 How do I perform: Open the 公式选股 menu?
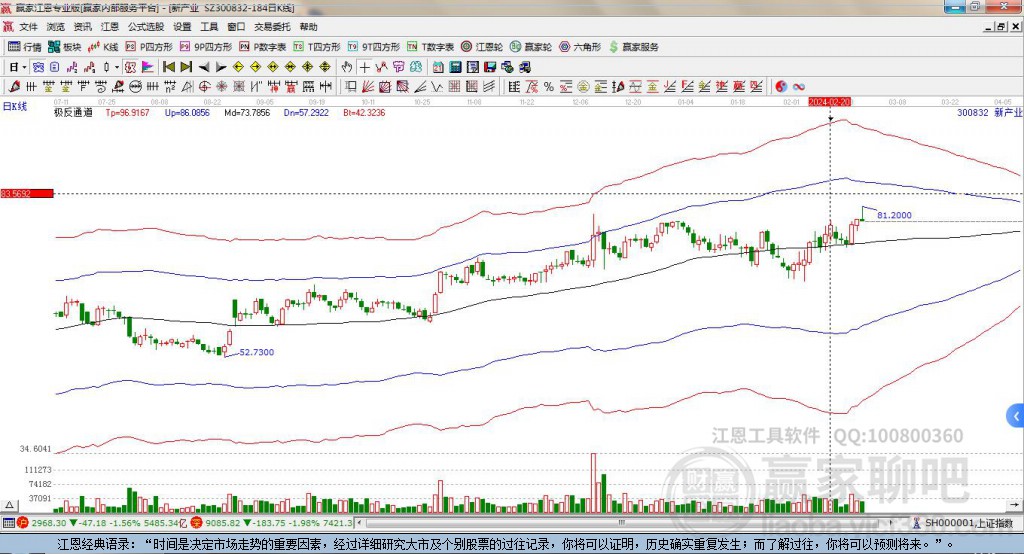[x=146, y=27]
